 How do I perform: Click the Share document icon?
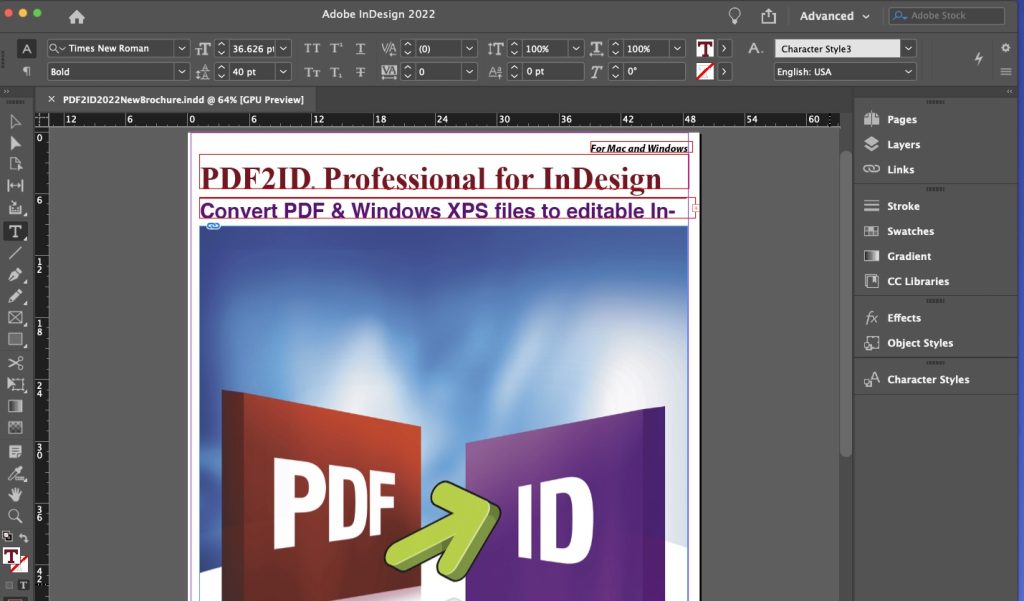tap(768, 16)
